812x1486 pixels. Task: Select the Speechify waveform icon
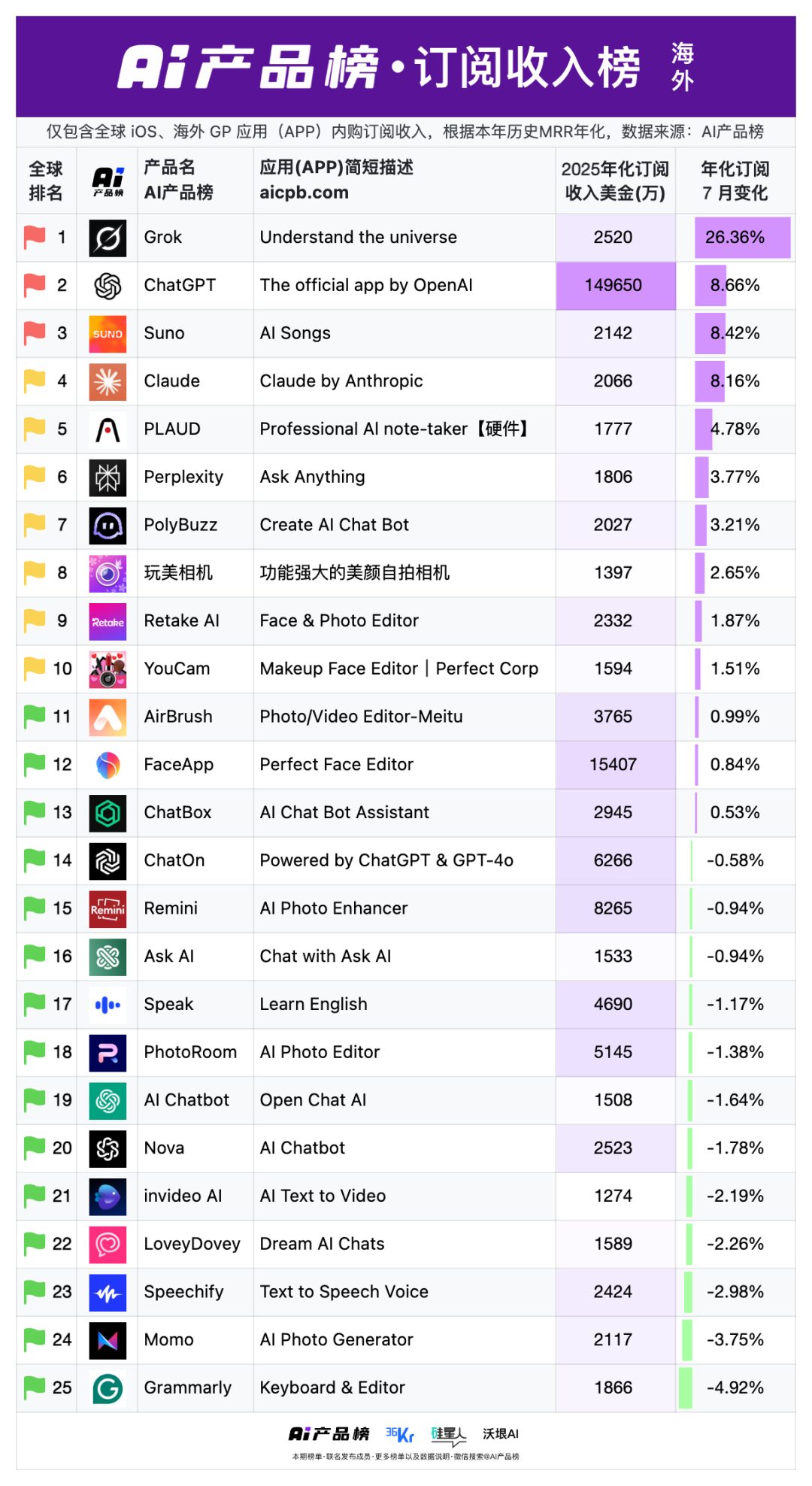pyautogui.click(x=108, y=1293)
